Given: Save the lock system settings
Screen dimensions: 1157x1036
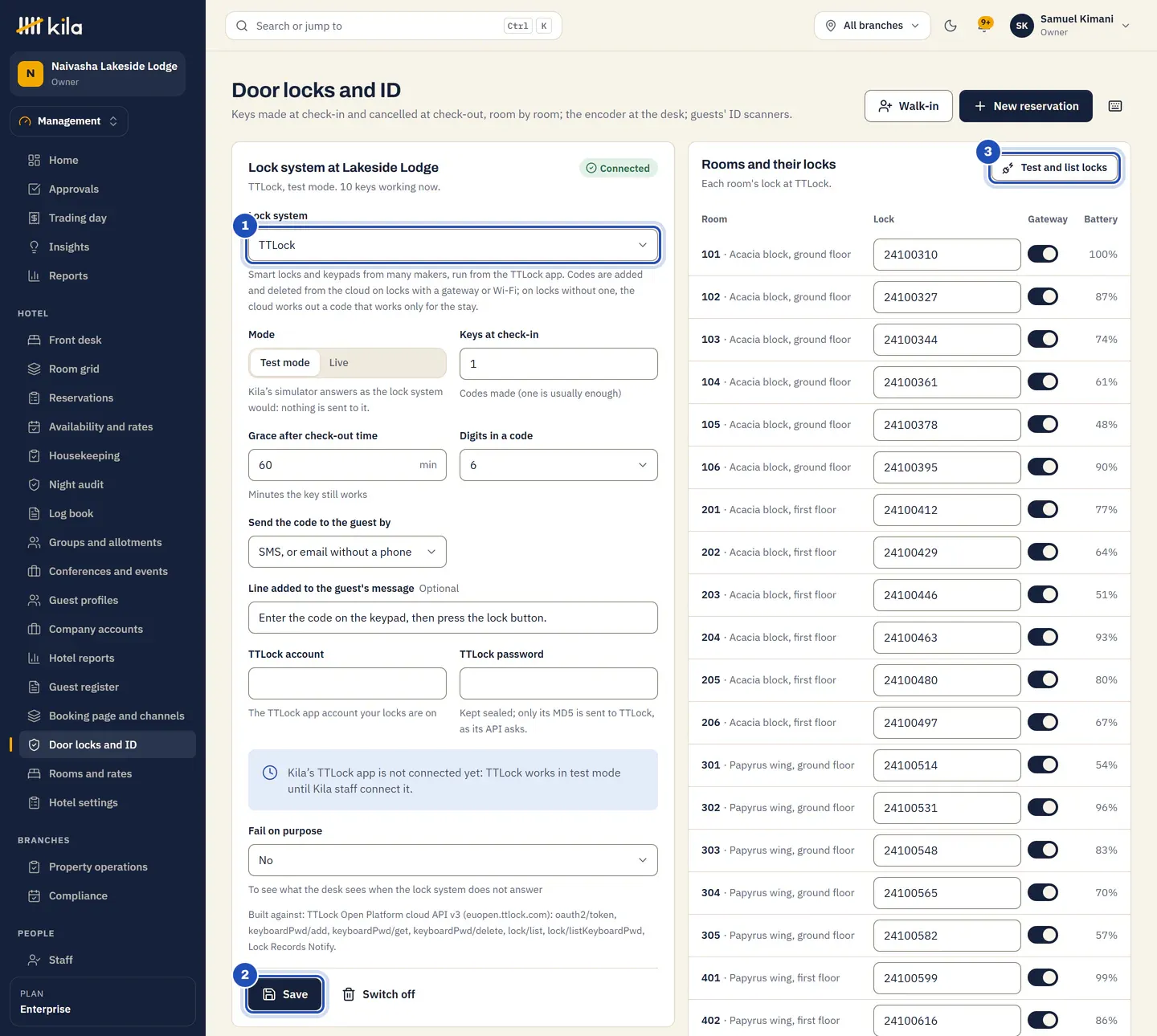Looking at the screenshot, I should [285, 994].
